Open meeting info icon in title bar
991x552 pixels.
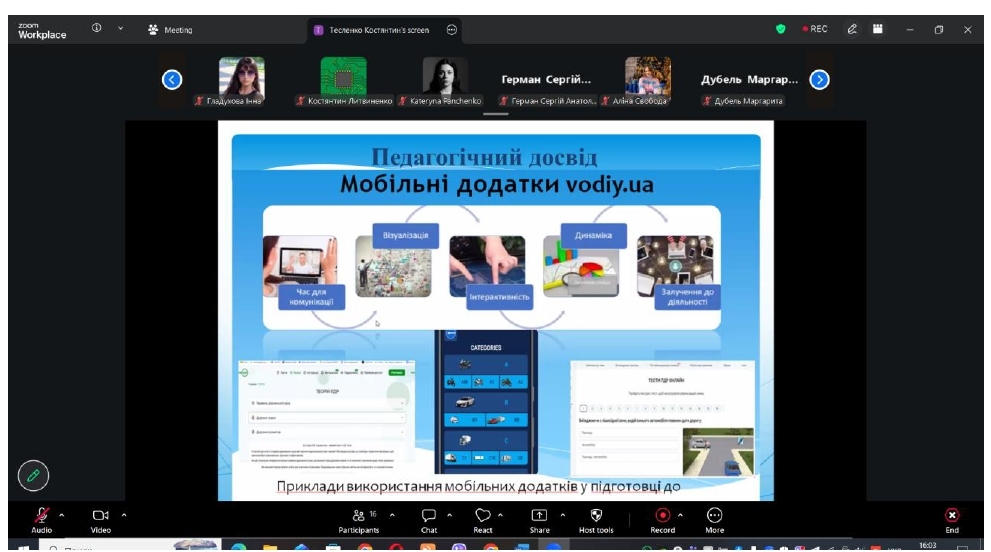tap(96, 28)
